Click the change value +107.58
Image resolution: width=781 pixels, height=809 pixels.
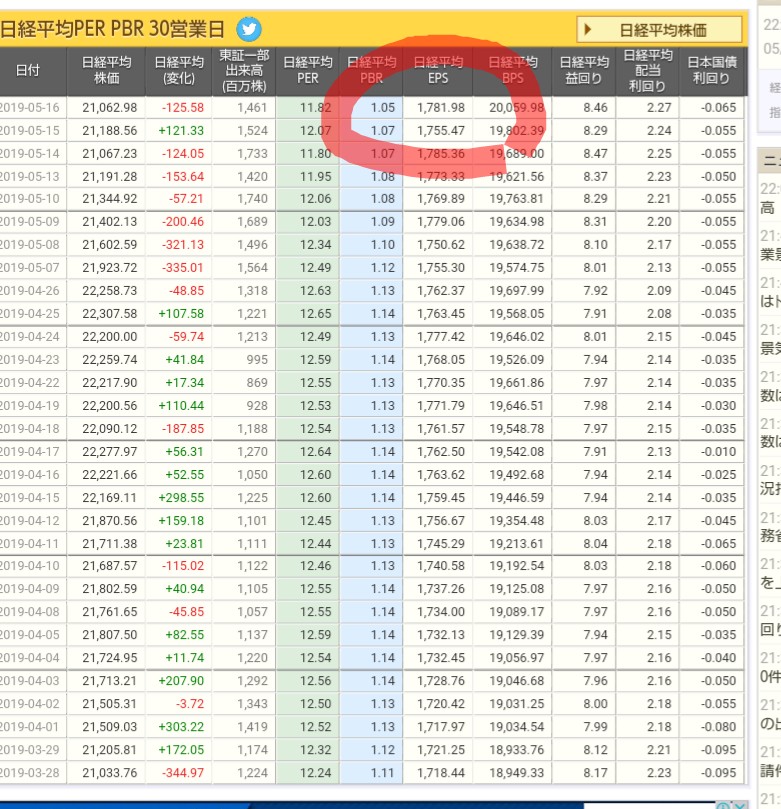pyautogui.click(x=181, y=314)
